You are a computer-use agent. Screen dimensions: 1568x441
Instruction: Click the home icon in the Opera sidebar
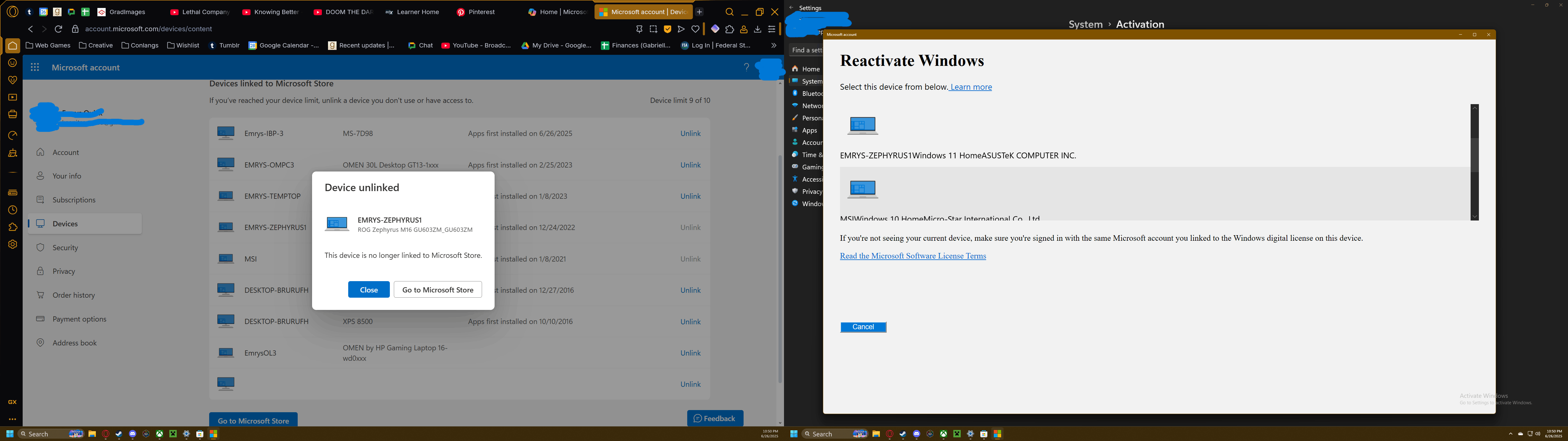(12, 46)
